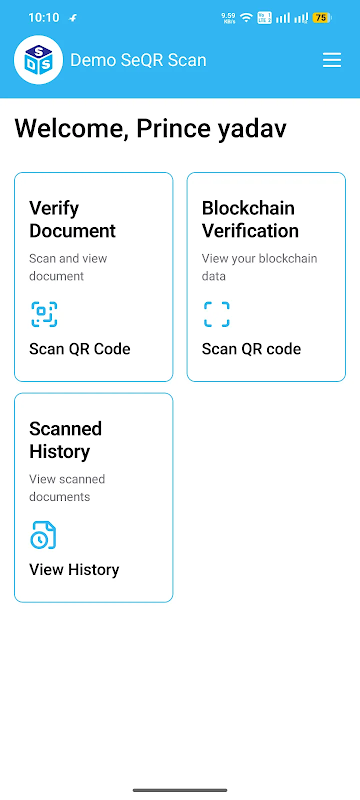Tap the 'Scan and view document' description
The image size is (360, 800).
[68, 267]
